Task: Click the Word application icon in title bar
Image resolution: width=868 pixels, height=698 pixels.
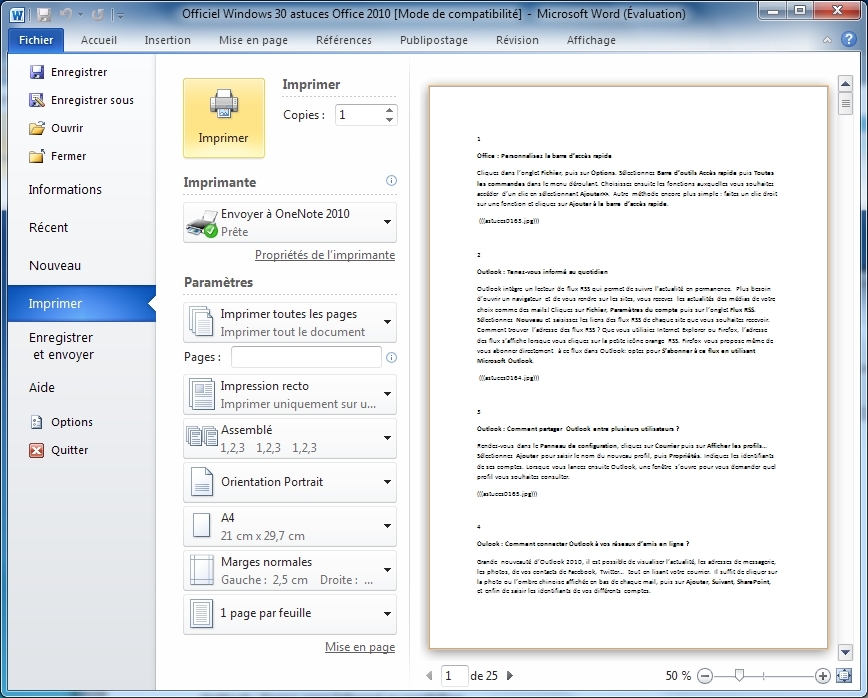Action: [x=18, y=14]
